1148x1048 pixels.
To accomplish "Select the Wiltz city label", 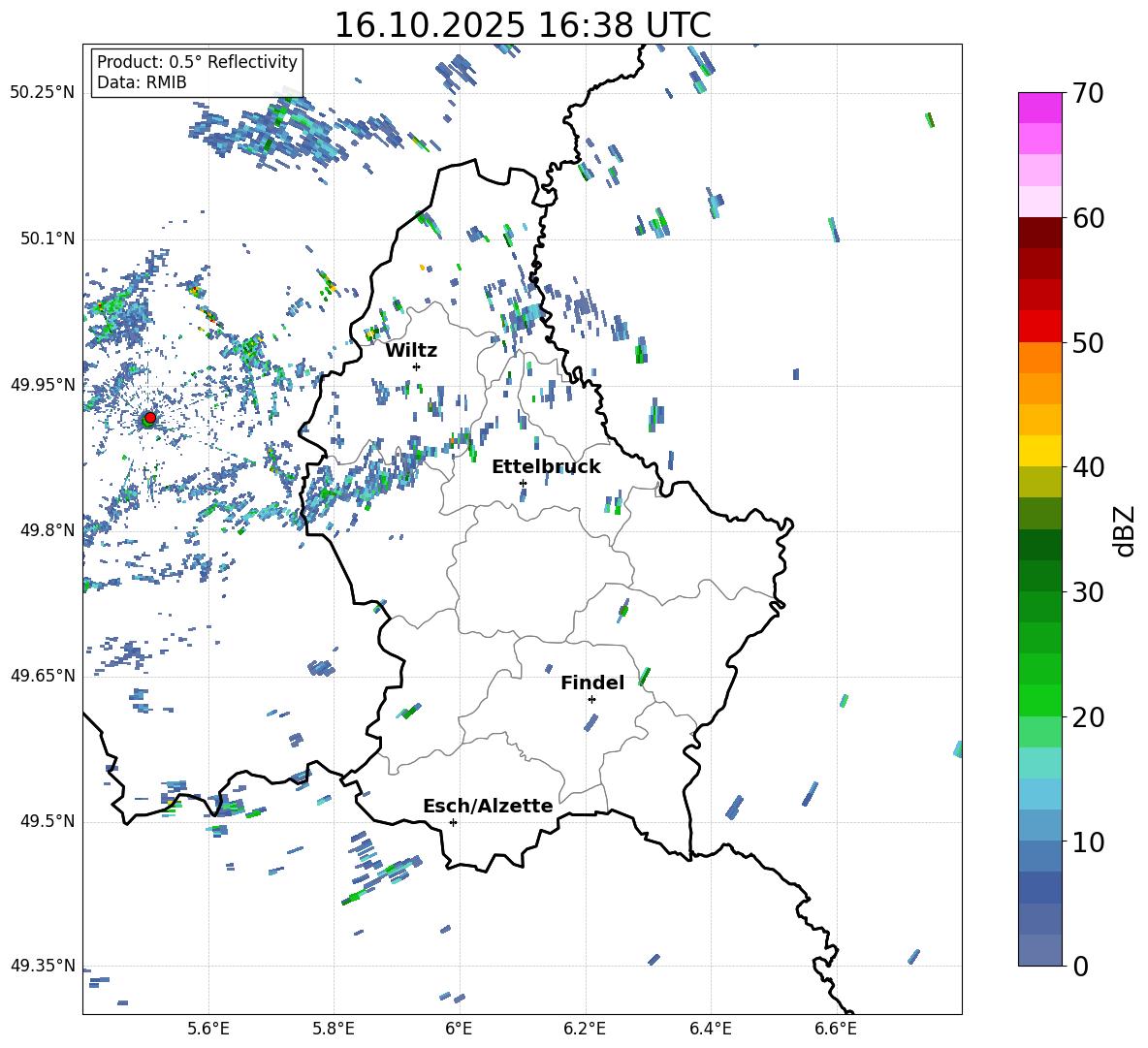I will coord(411,350).
